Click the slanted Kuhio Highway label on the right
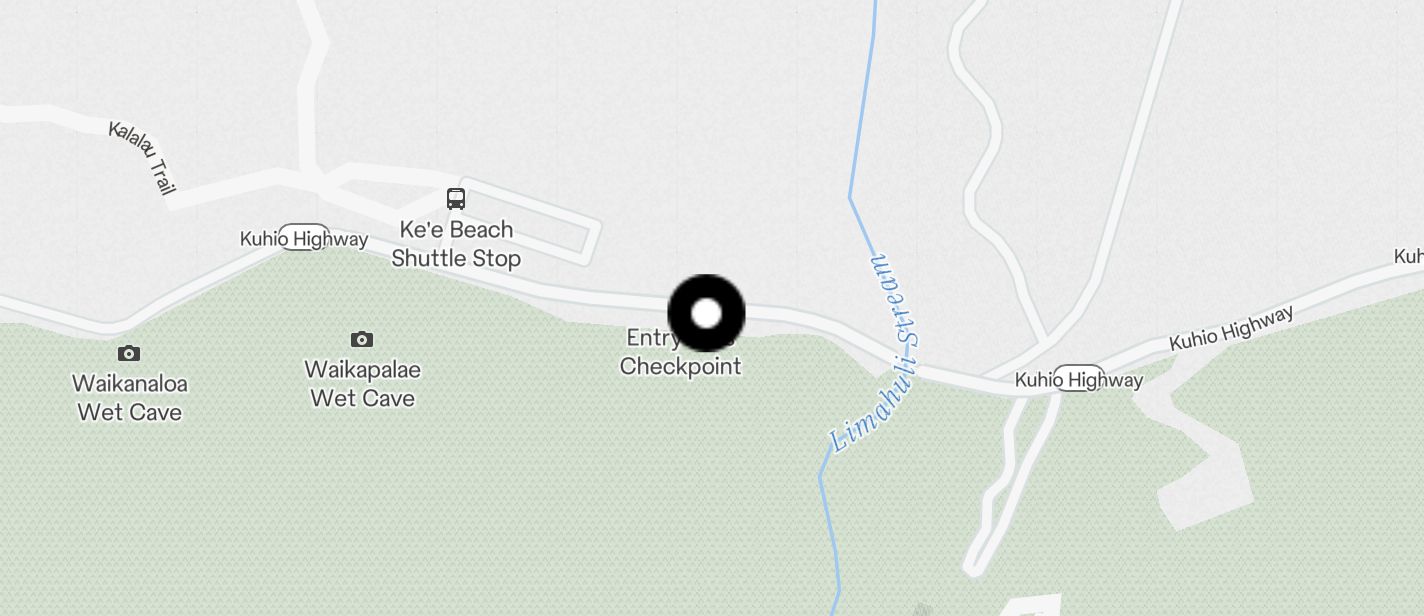Image resolution: width=1424 pixels, height=616 pixels. click(1231, 329)
